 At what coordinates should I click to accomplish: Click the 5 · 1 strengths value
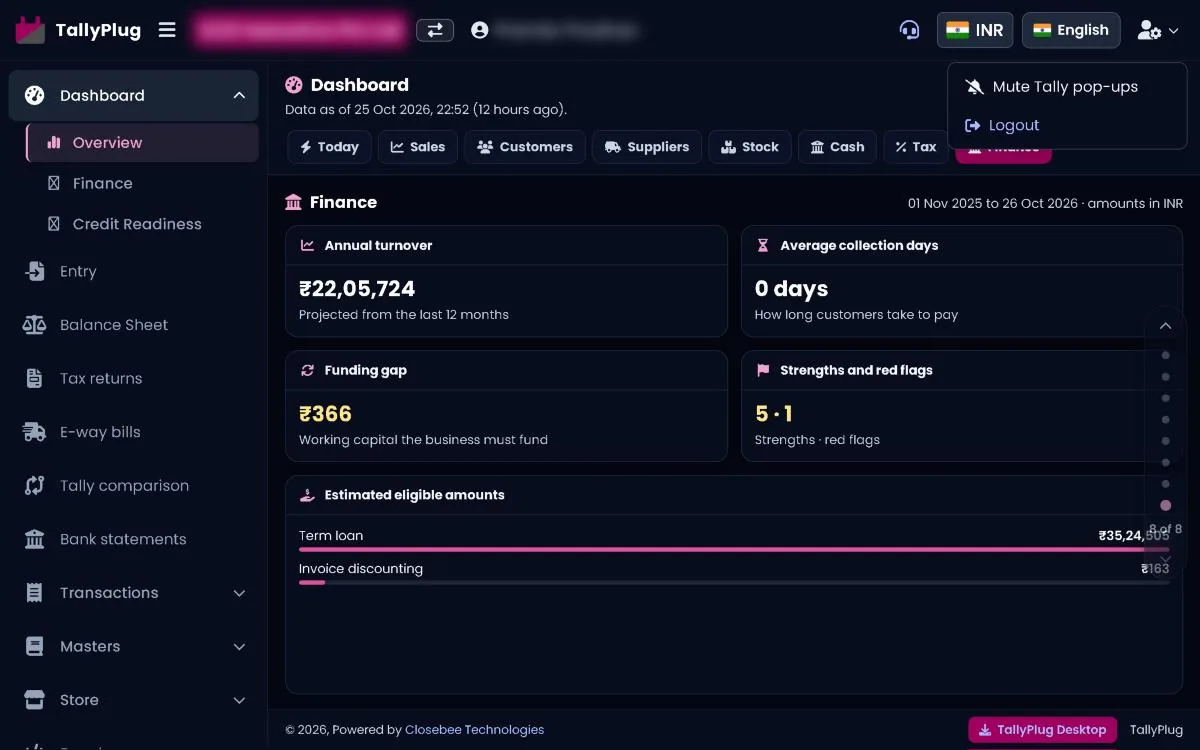pos(774,414)
